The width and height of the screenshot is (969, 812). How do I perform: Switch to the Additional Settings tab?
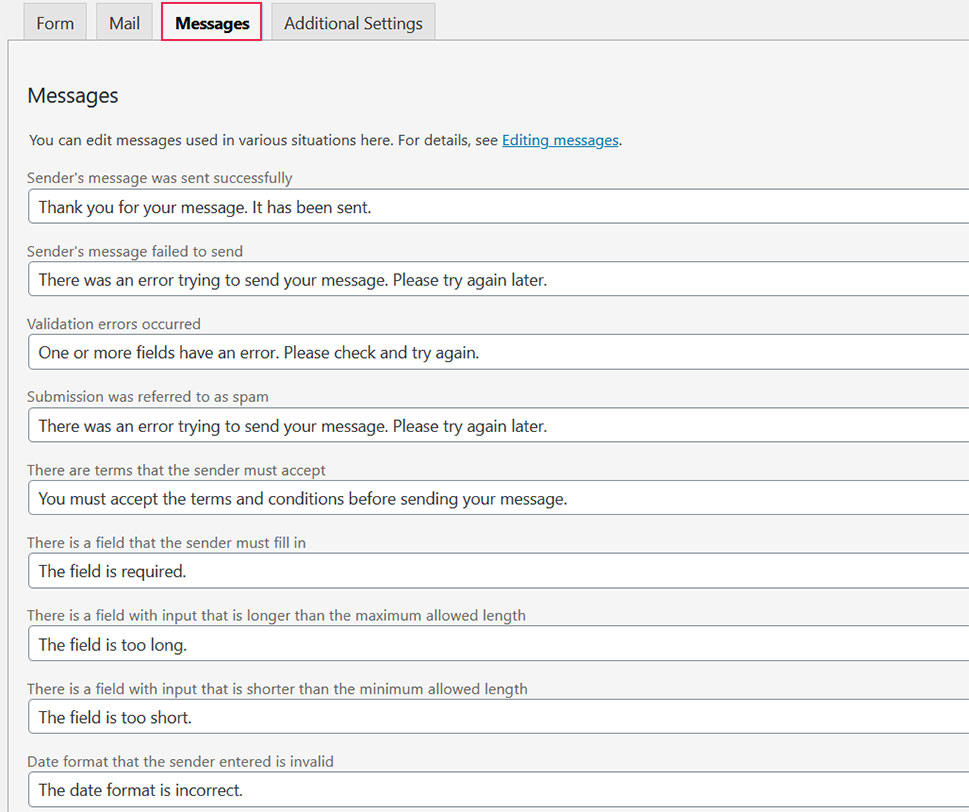[x=352, y=22]
